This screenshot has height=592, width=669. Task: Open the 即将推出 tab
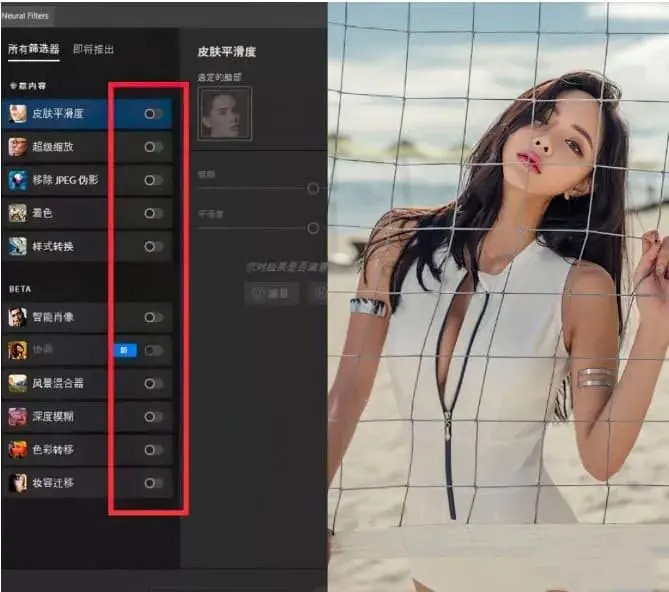click(x=93, y=49)
